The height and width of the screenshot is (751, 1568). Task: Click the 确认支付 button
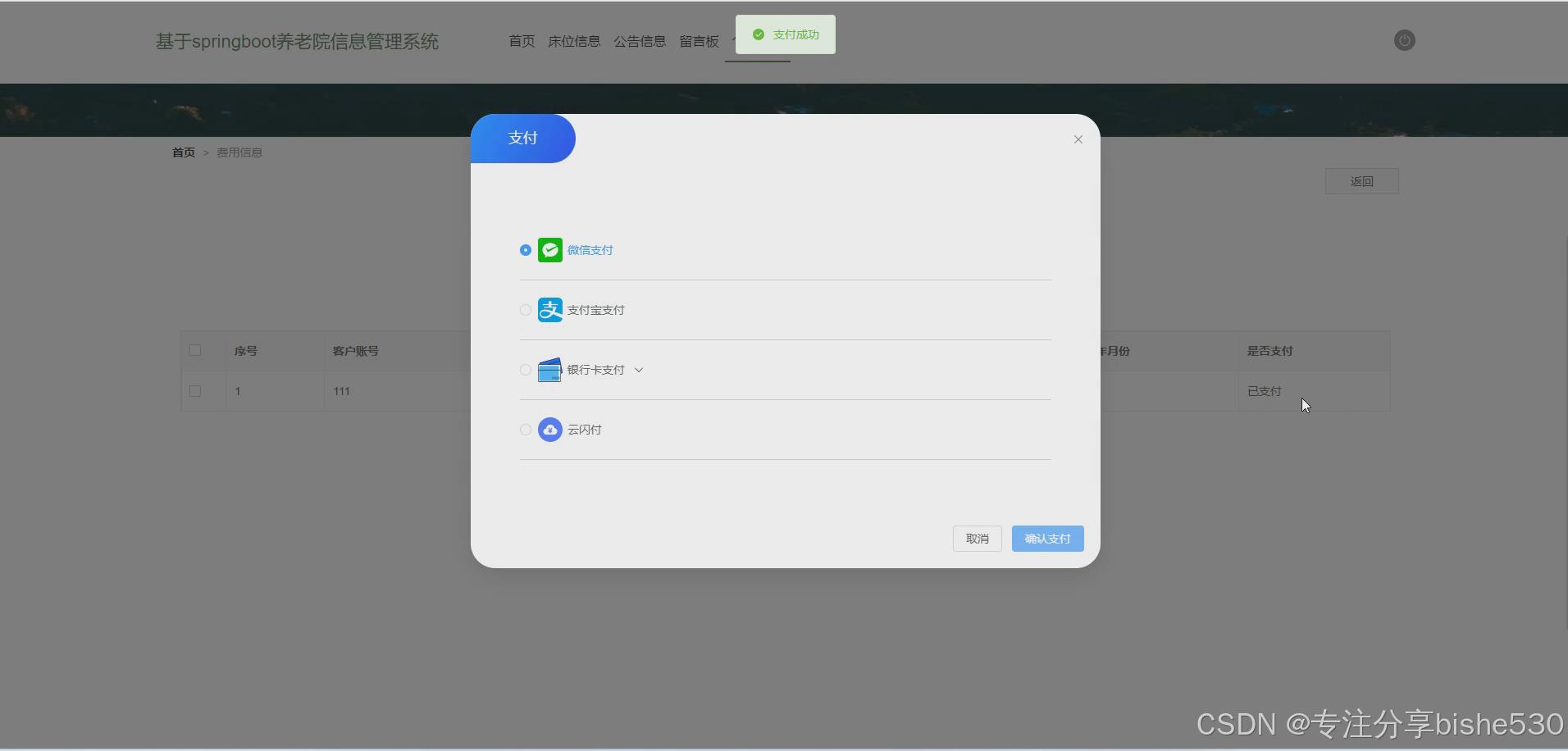tap(1048, 539)
